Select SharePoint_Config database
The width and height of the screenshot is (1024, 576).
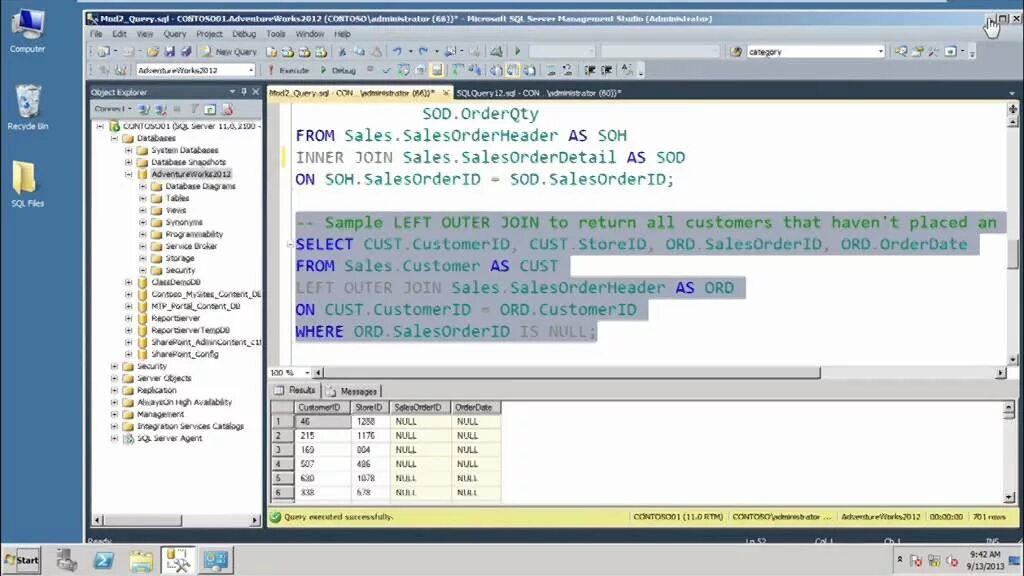(x=185, y=354)
